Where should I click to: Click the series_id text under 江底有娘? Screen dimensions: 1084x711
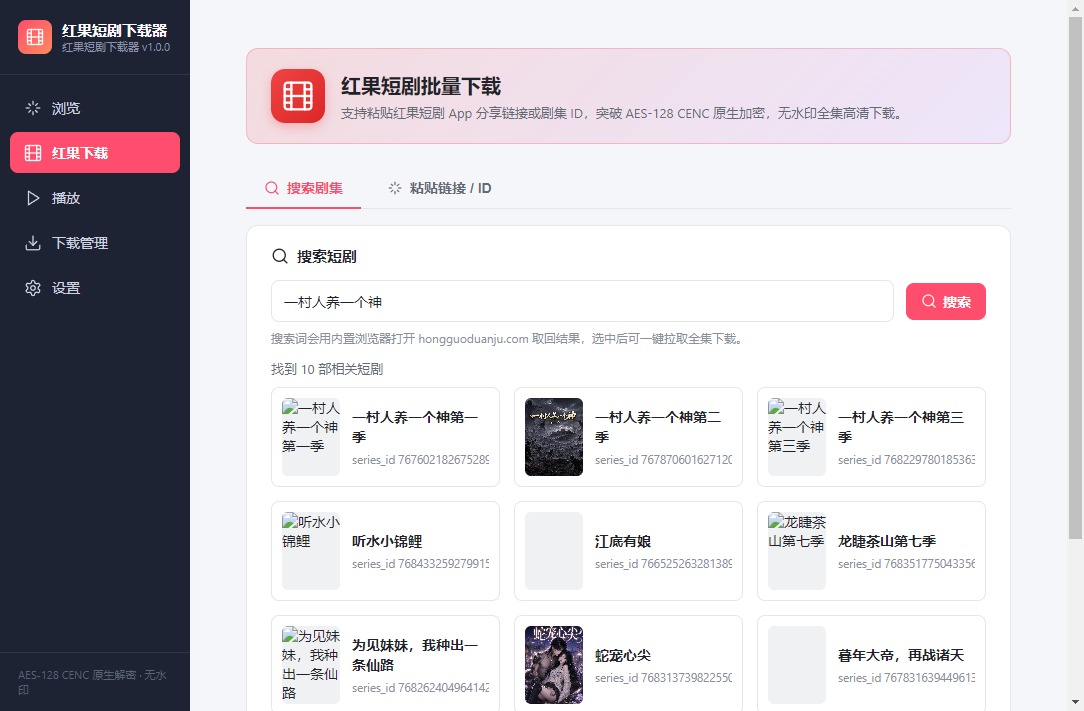[664, 564]
